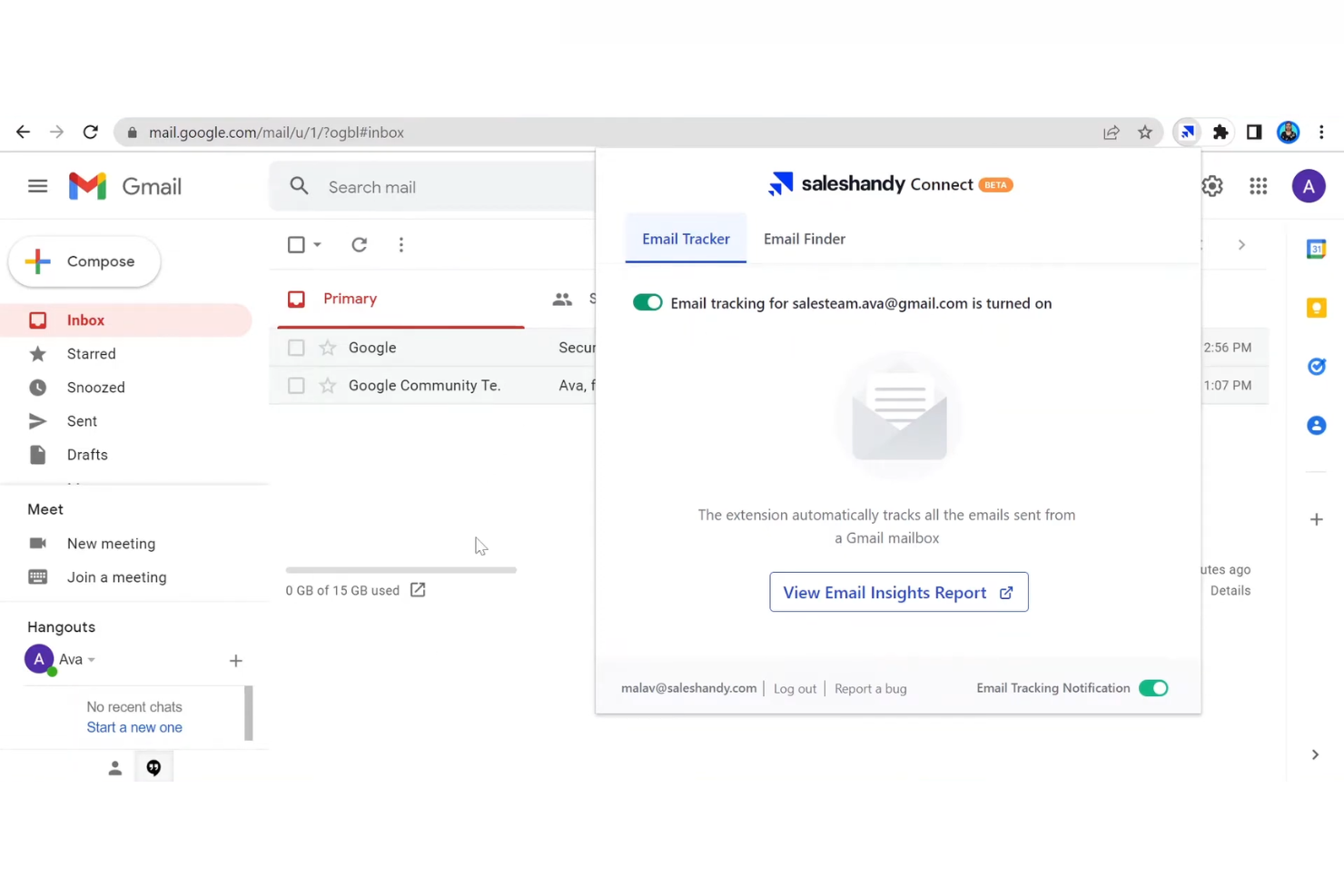
Task: Click the Saleshandy extension icon in the toolbar
Action: (1187, 132)
